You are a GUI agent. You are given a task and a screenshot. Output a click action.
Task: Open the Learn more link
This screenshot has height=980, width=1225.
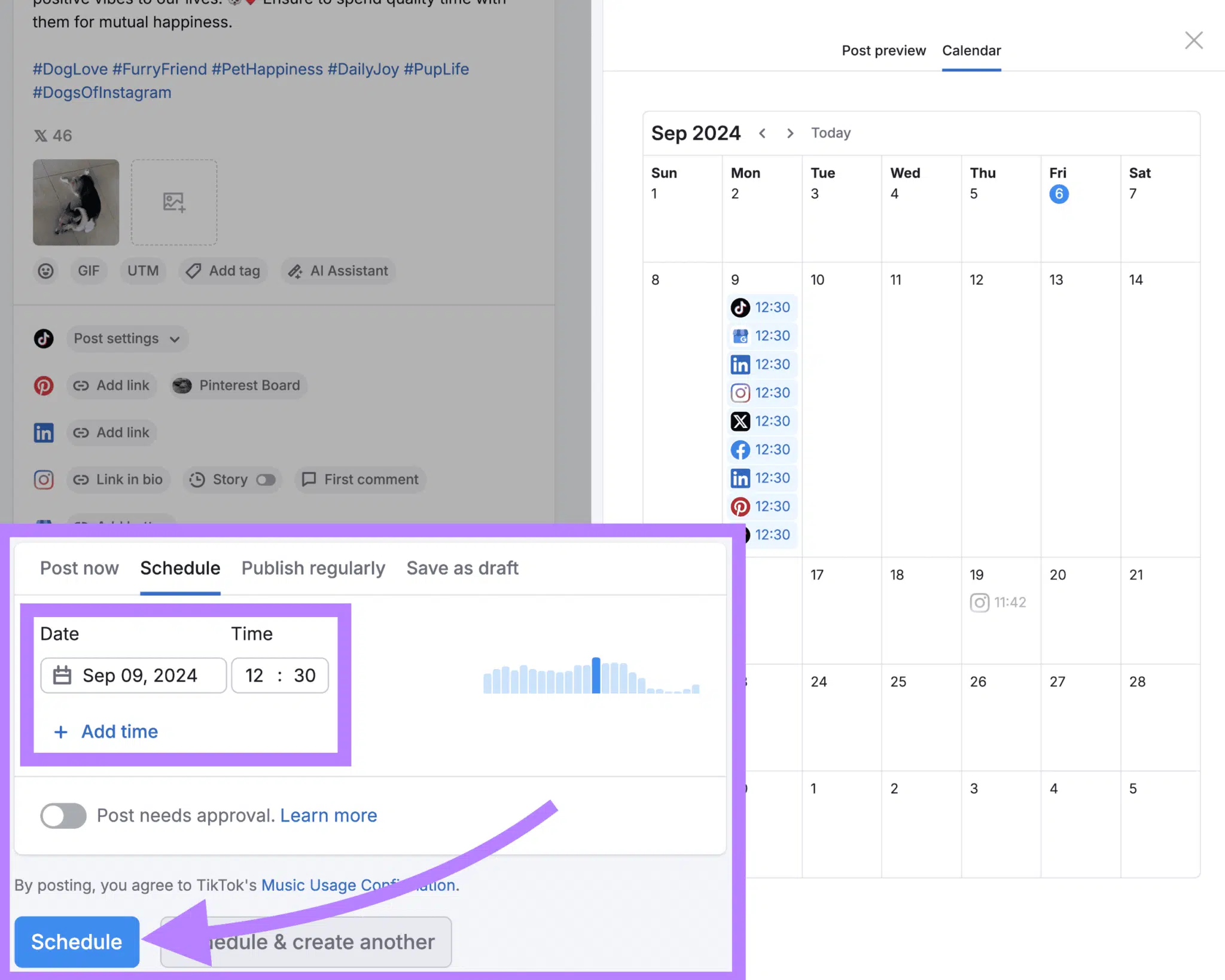tap(328, 816)
